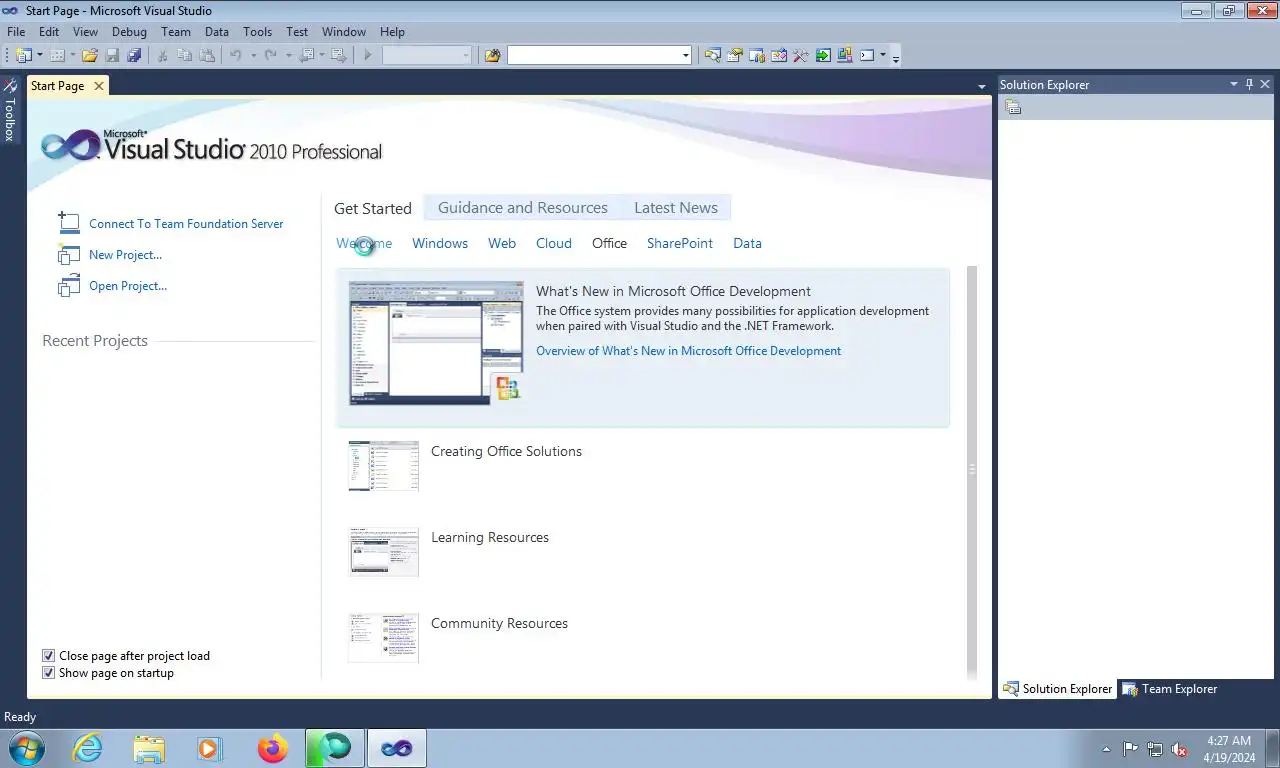Viewport: 1280px width, 768px height.
Task: Click the Save toolbar icon
Action: tap(112, 56)
